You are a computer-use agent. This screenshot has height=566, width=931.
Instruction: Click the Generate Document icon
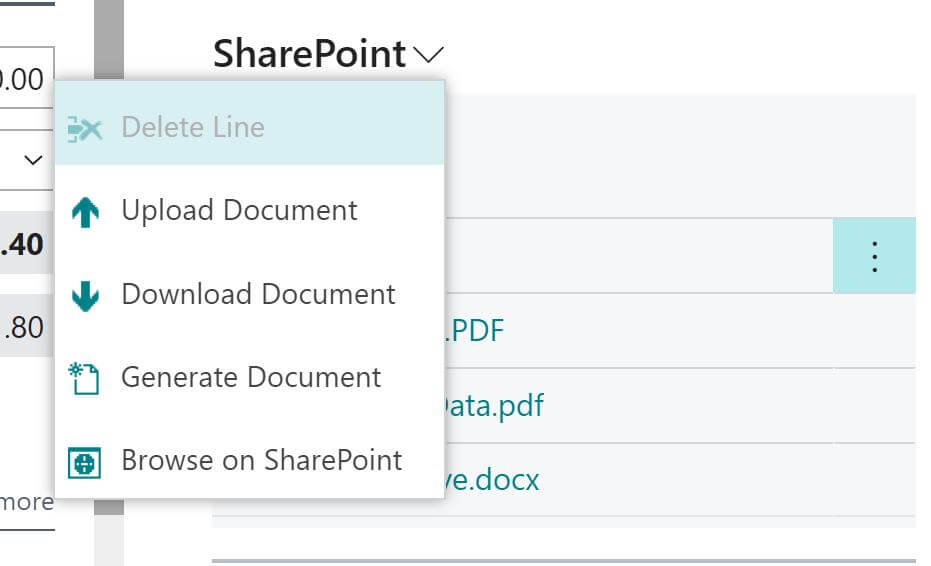(84, 379)
